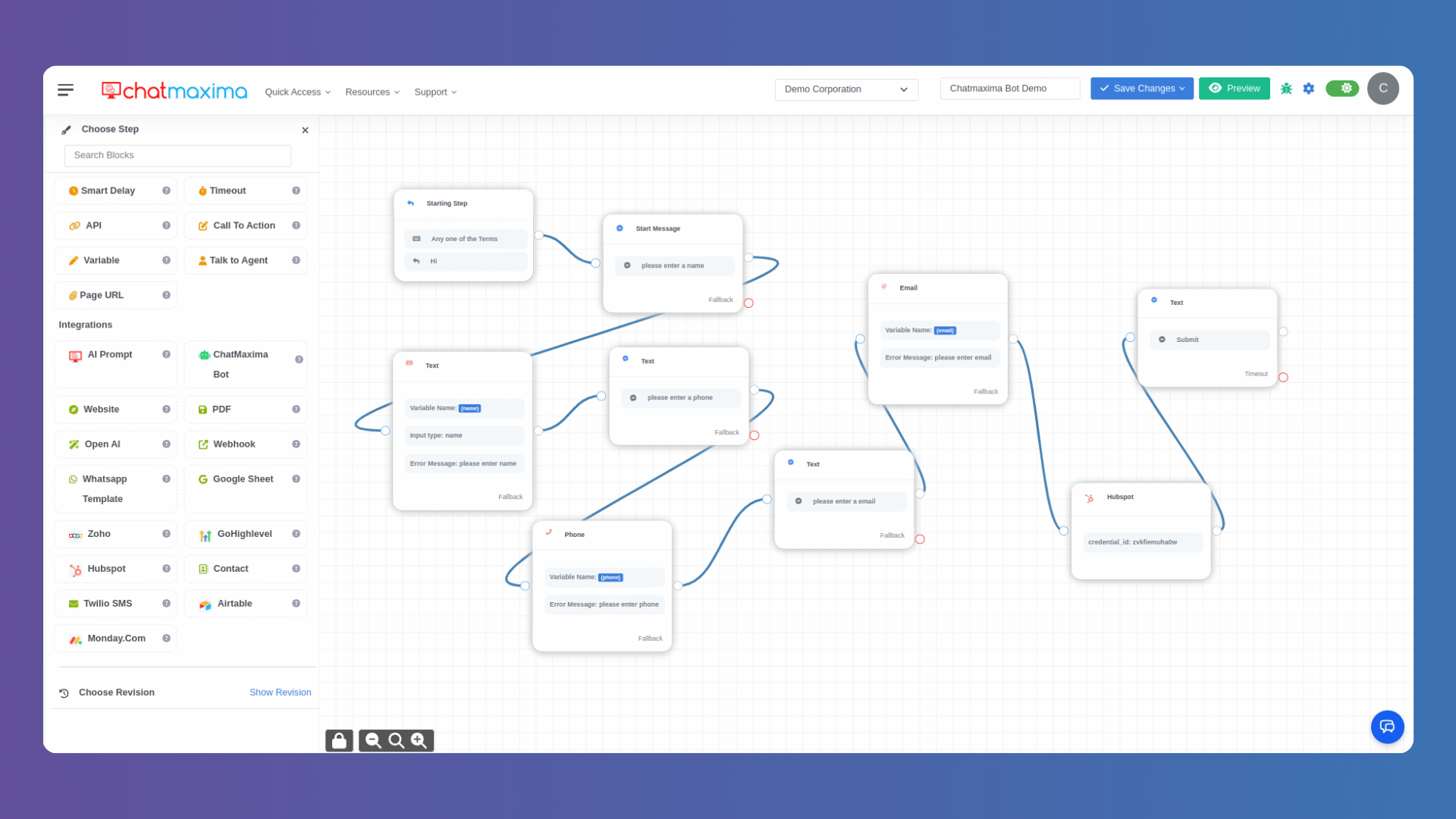Open the Support menu
1456x819 pixels.
435,92
